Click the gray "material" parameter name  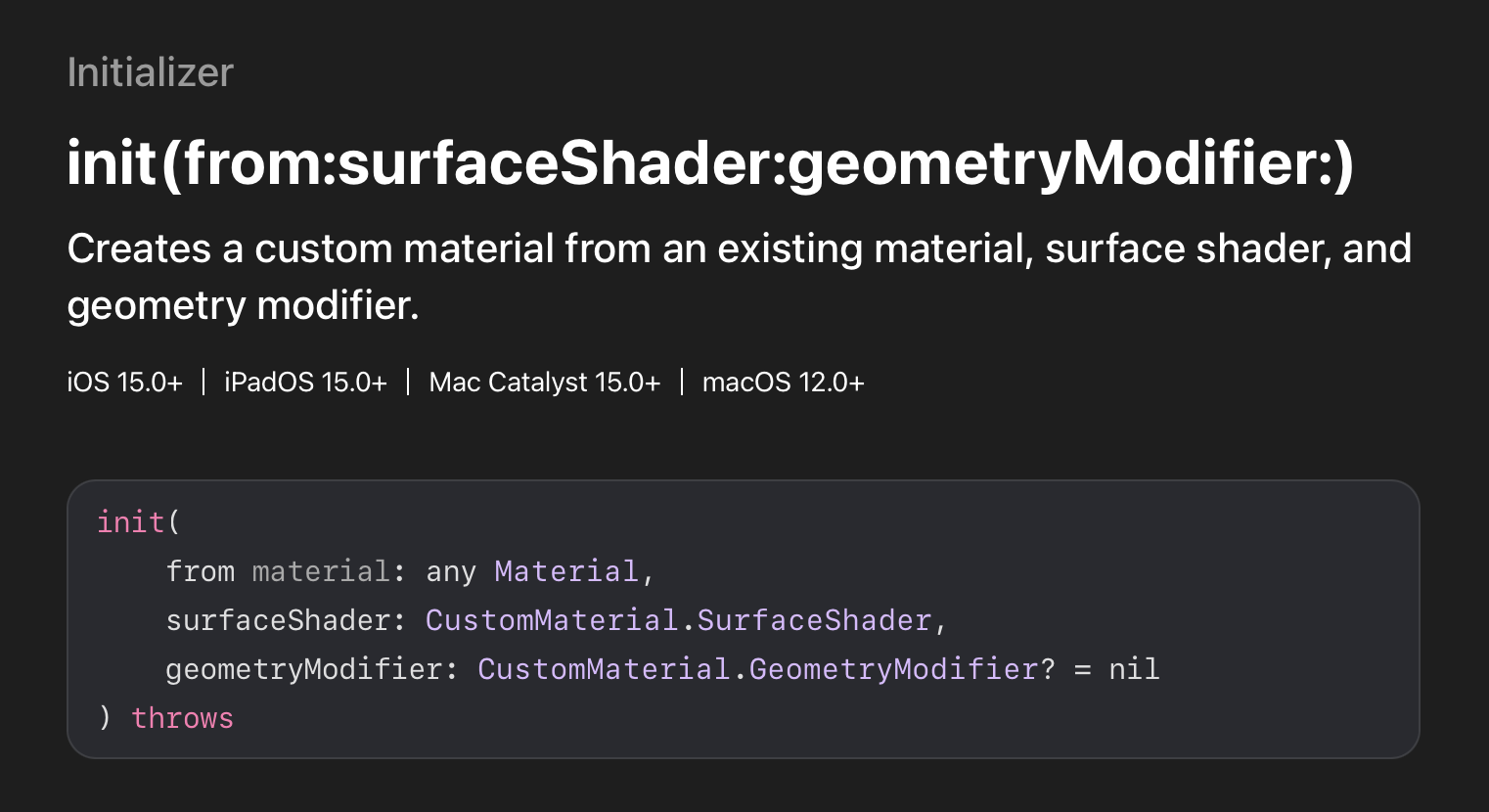pos(320,570)
